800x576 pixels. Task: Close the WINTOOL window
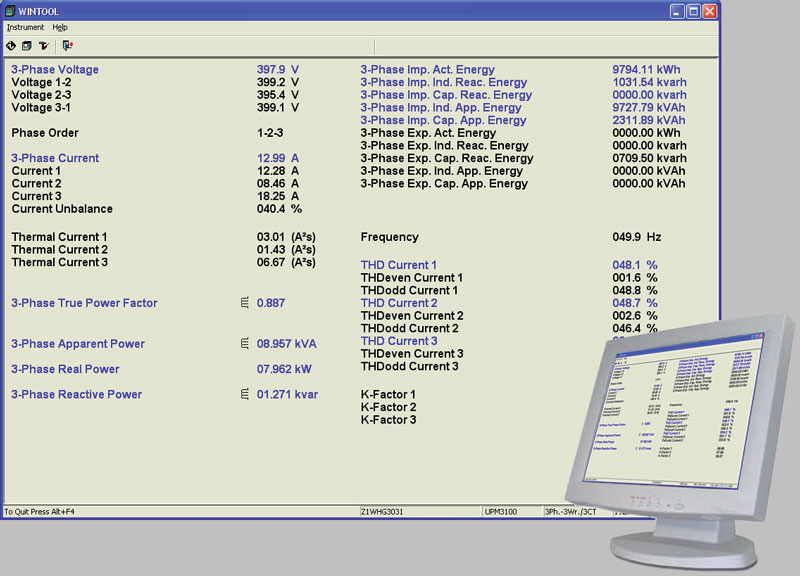[x=709, y=11]
